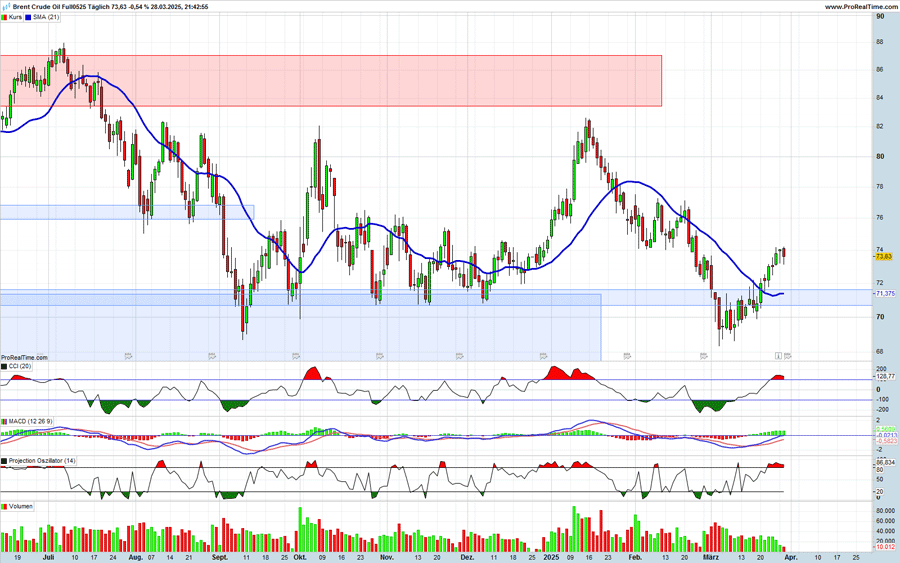The height and width of the screenshot is (563, 900).
Task: Click the rollover flag icon right of the info icon
Action: pos(788,355)
